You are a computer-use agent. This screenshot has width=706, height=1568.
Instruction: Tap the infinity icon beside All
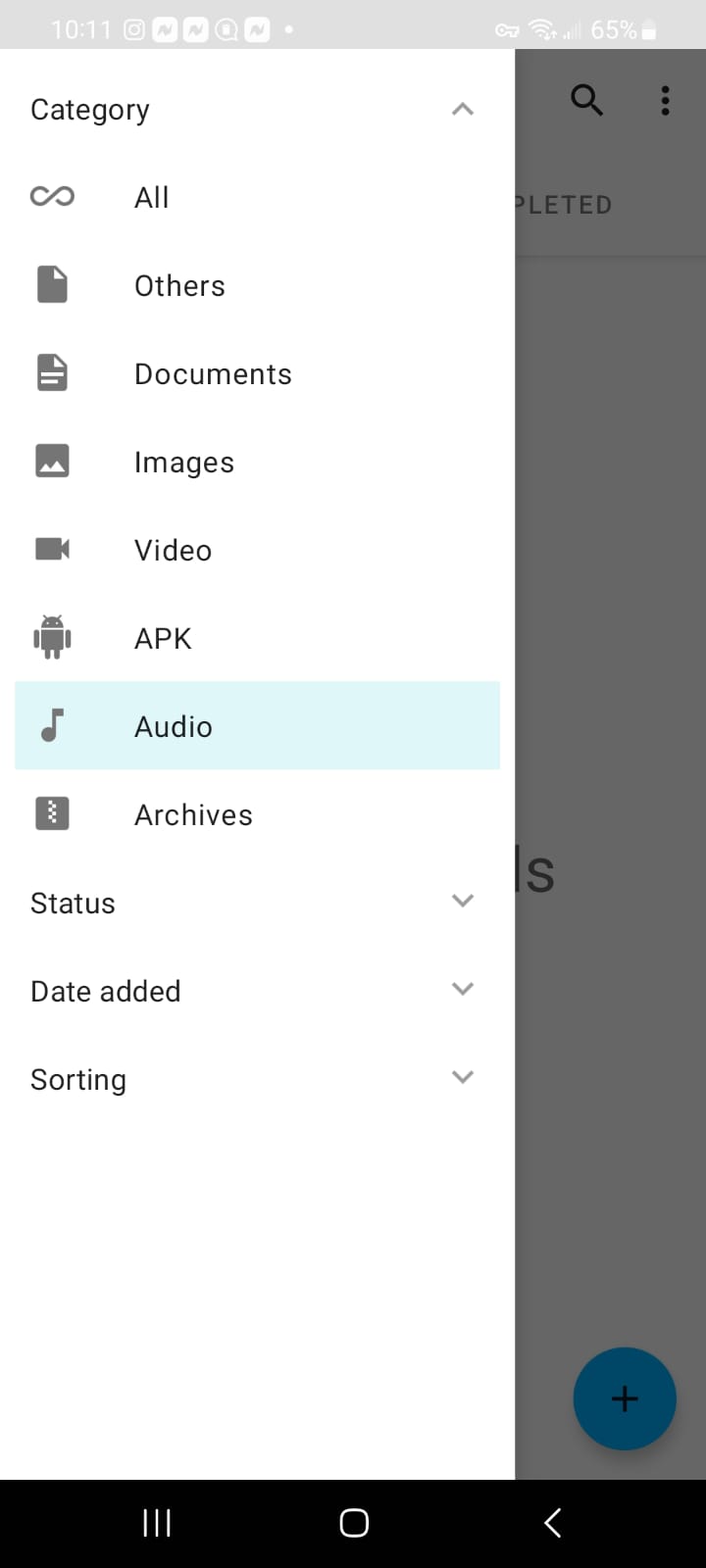(x=52, y=197)
